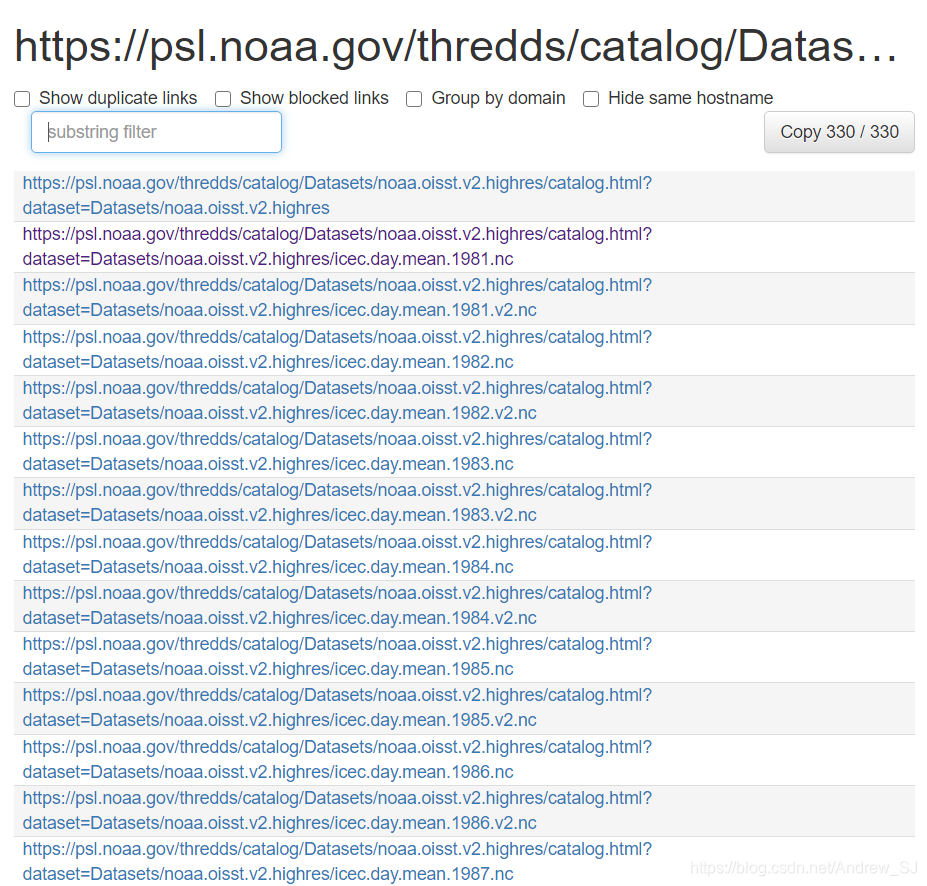This screenshot has height=886, width=927.
Task: Open the icec.day.mean.1987.nc link
Action: [x=337, y=861]
